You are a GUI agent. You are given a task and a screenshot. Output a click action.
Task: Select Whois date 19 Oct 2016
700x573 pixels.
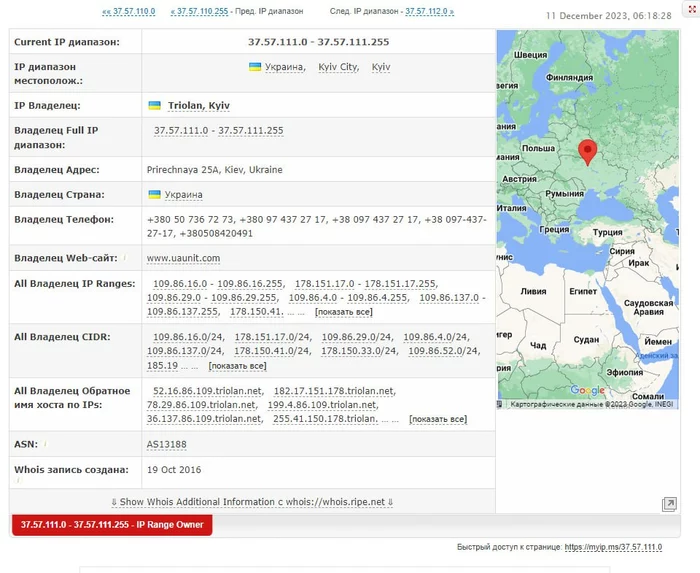click(174, 469)
